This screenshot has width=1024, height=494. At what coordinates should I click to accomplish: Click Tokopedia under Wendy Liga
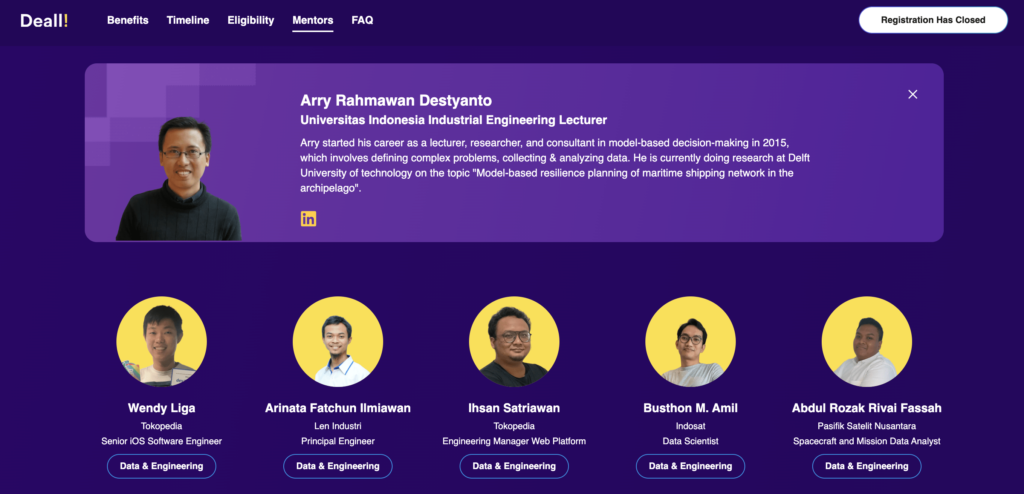(x=161, y=426)
